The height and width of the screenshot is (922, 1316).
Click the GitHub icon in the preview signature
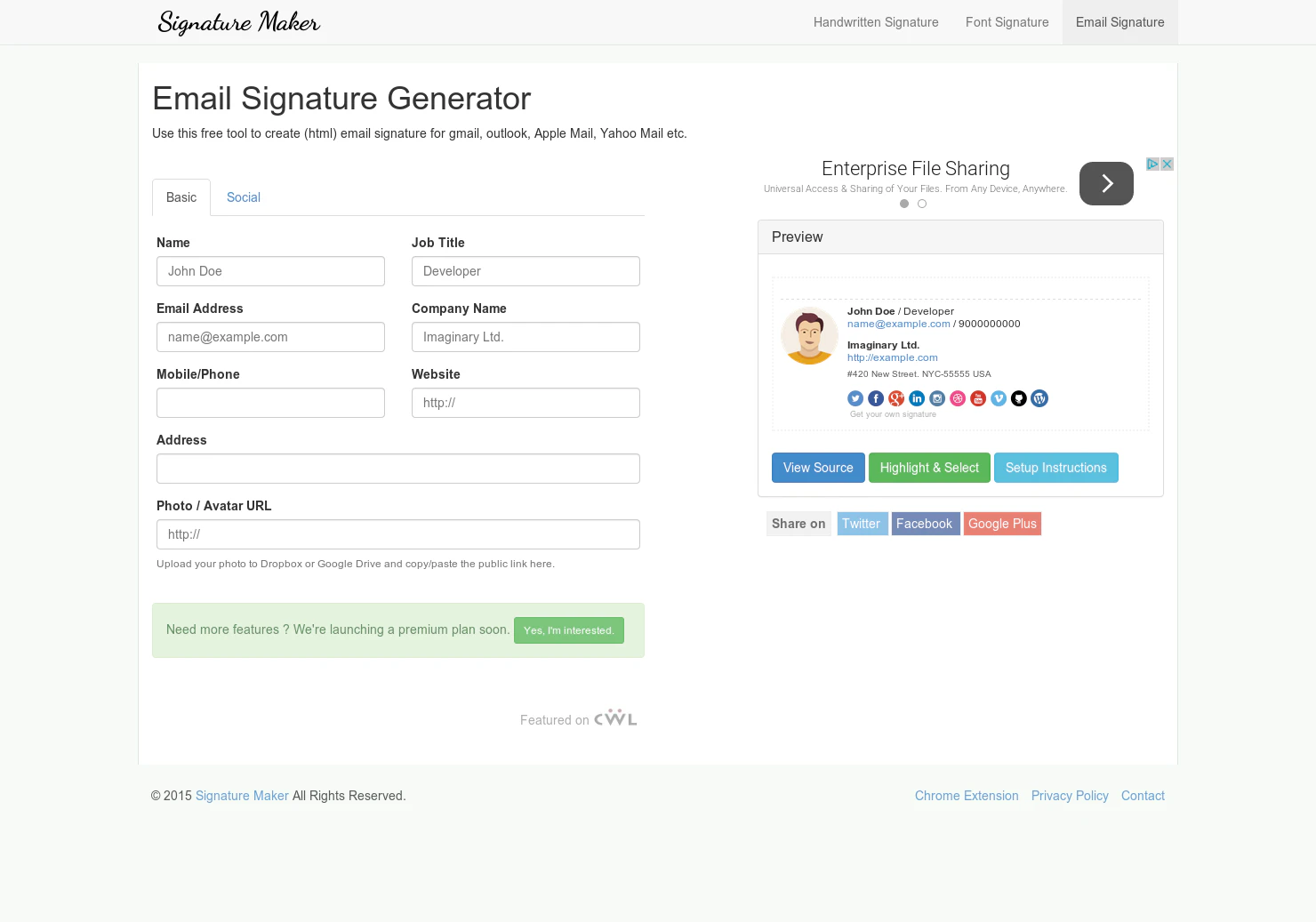[x=1019, y=398]
